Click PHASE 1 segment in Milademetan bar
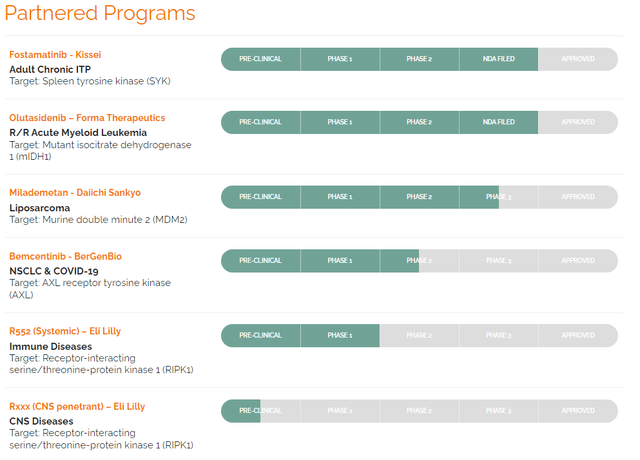Screen dimensions: 640x460 coord(340,197)
